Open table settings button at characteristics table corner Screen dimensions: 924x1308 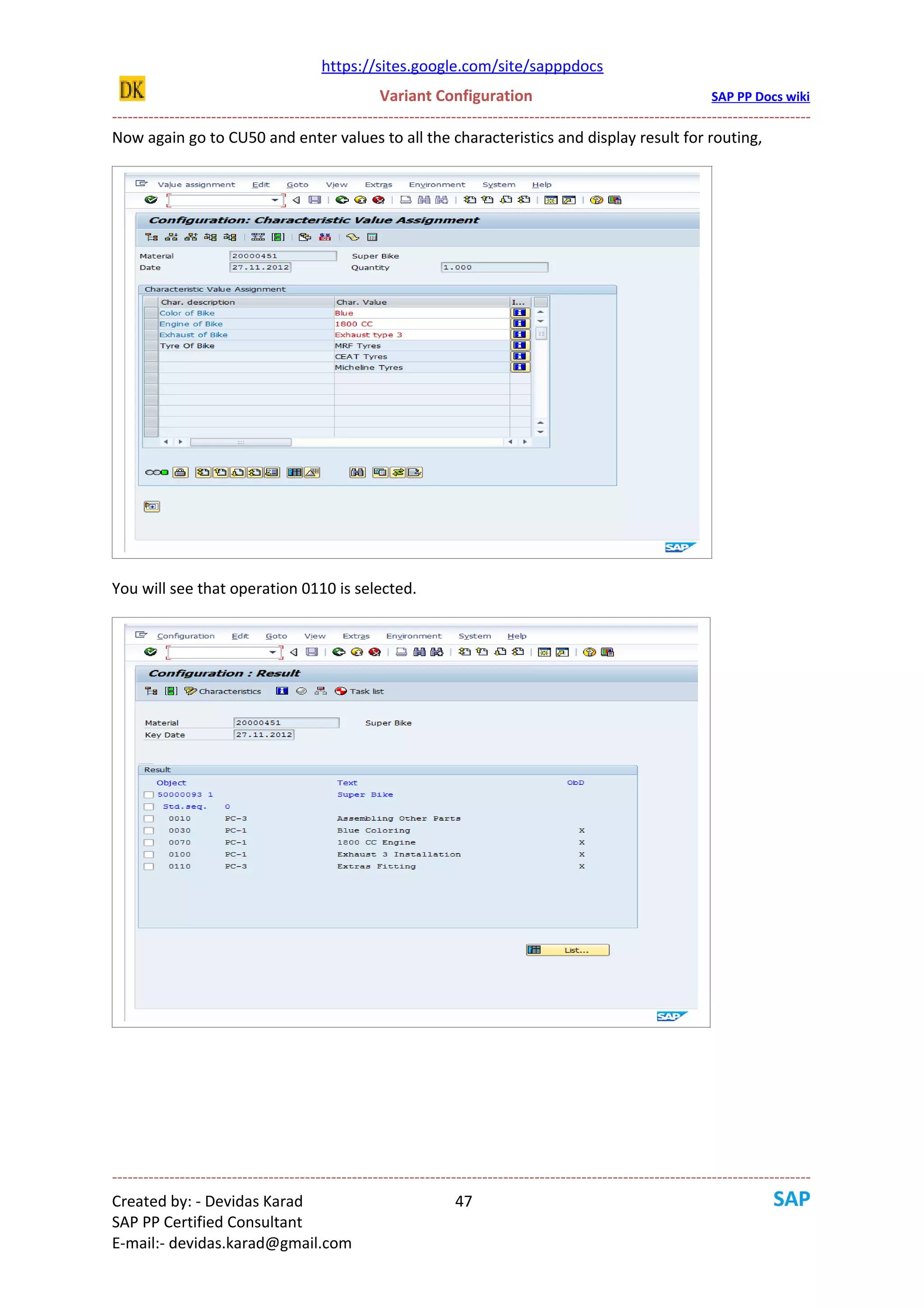tap(541, 302)
